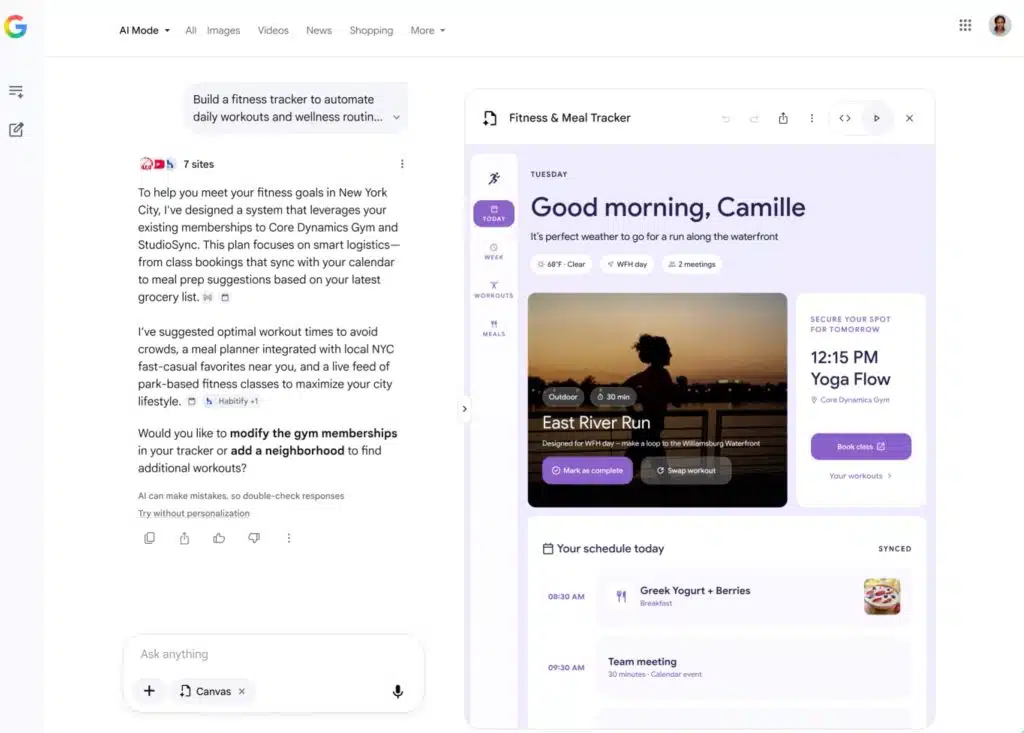Click the microphone voice input icon
Viewport: 1024px width, 733px height.
pyautogui.click(x=398, y=691)
